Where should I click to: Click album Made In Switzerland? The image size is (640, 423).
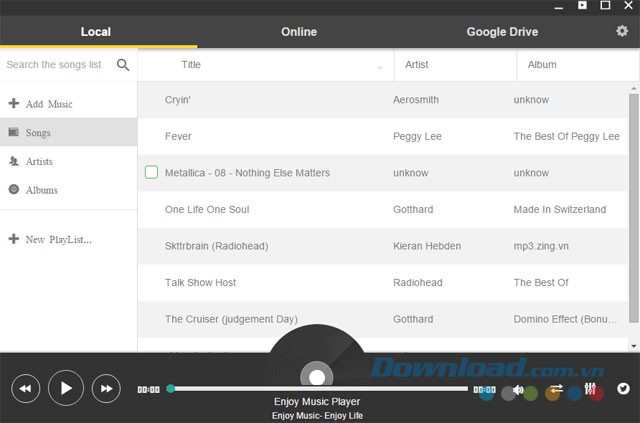click(560, 209)
